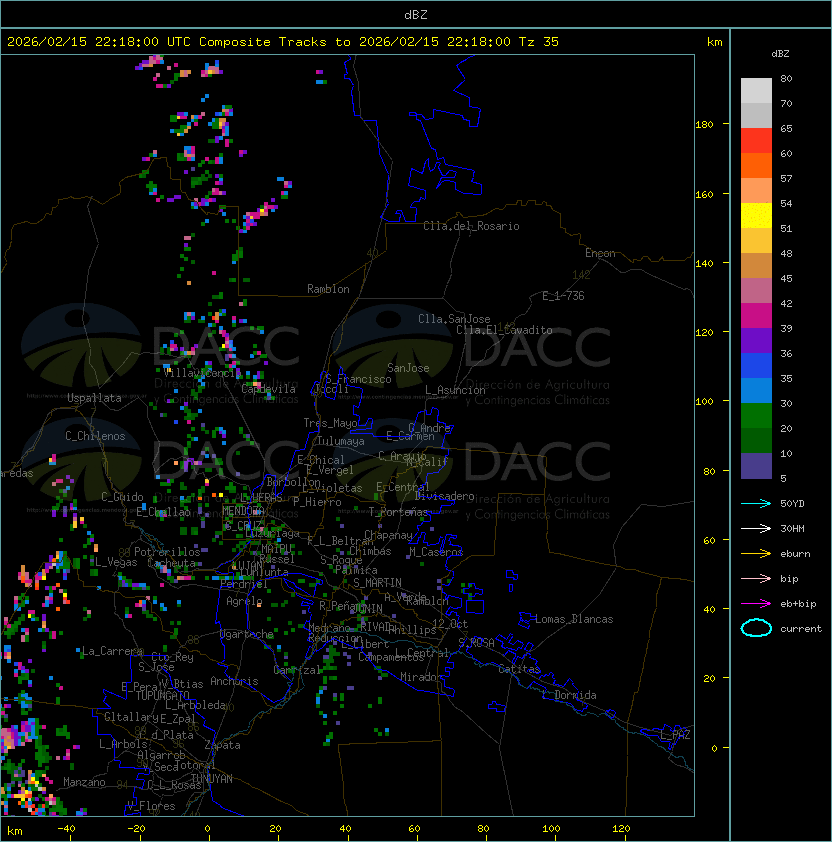
Task: Click the S_MARTIN map label
Action: [377, 583]
